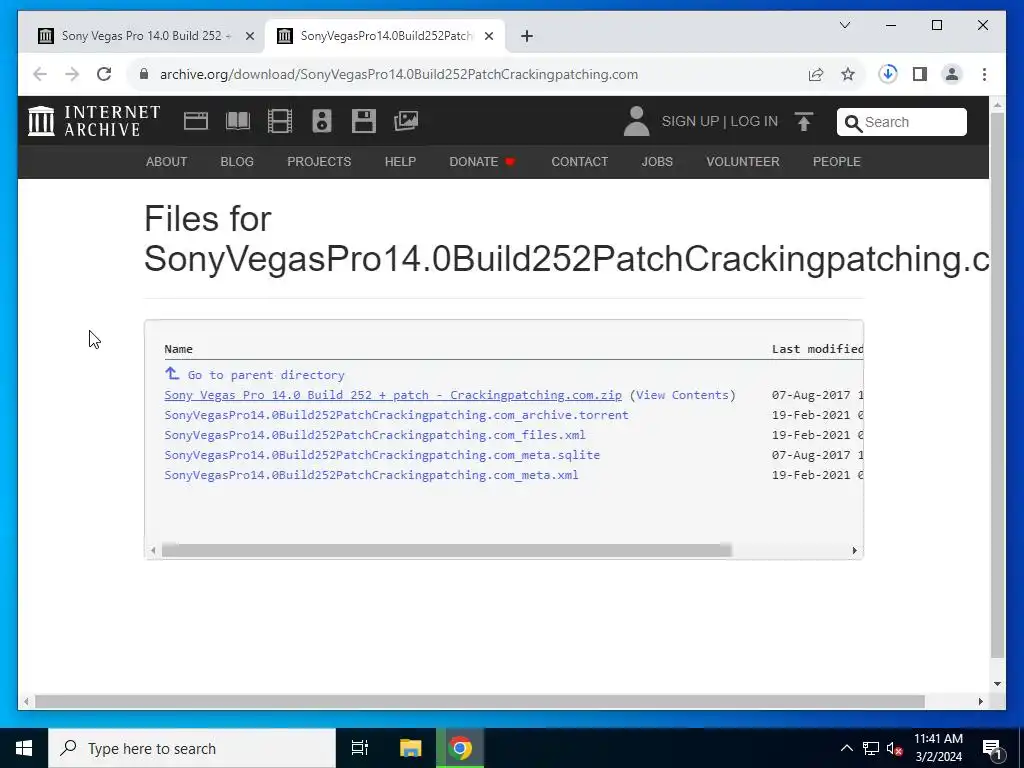Screen dimensions: 1024x768
Task: Click the taskbar Type here to search box
Action: click(192, 748)
